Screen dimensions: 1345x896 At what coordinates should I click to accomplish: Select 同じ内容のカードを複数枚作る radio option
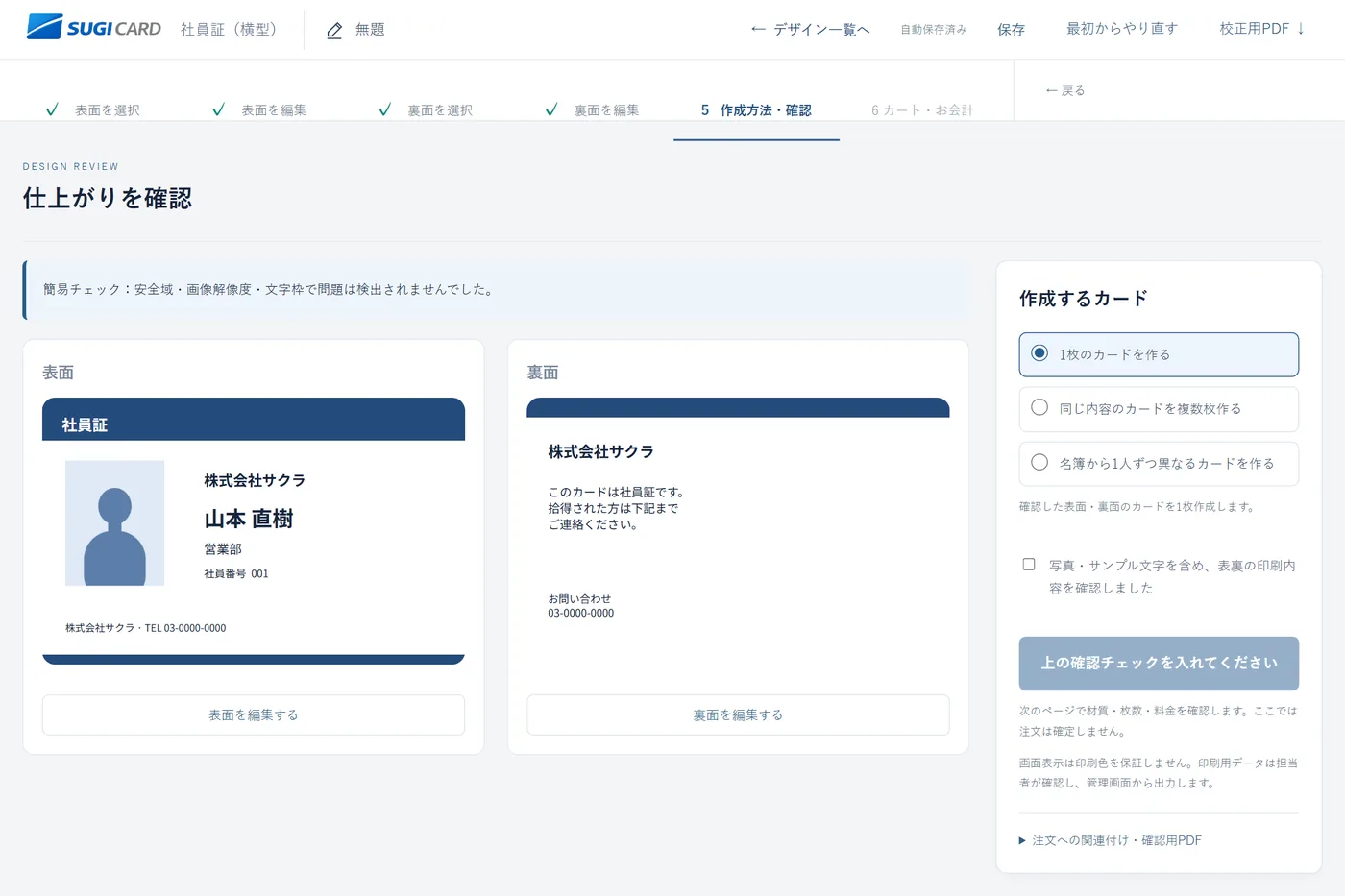1159,409
